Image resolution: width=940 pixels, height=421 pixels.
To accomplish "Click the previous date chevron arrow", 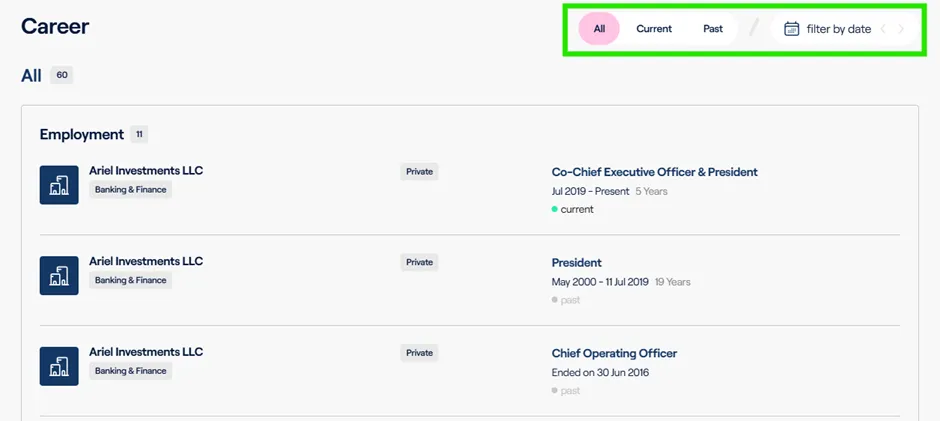I will [x=883, y=29].
